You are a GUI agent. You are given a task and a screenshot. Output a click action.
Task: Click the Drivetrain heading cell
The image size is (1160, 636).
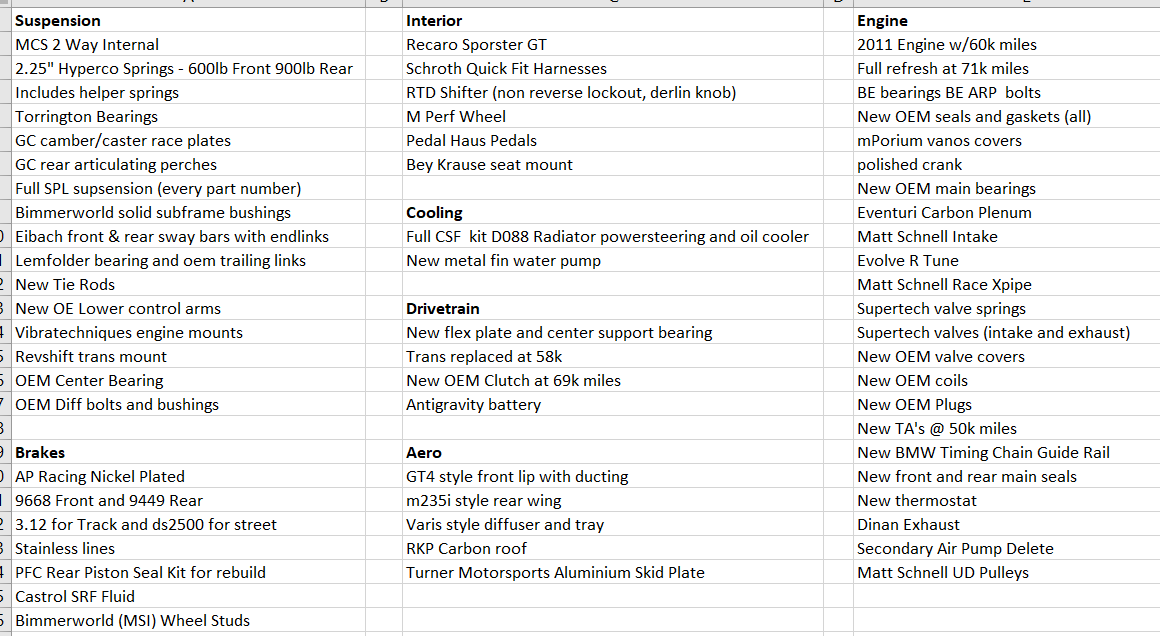(613, 309)
